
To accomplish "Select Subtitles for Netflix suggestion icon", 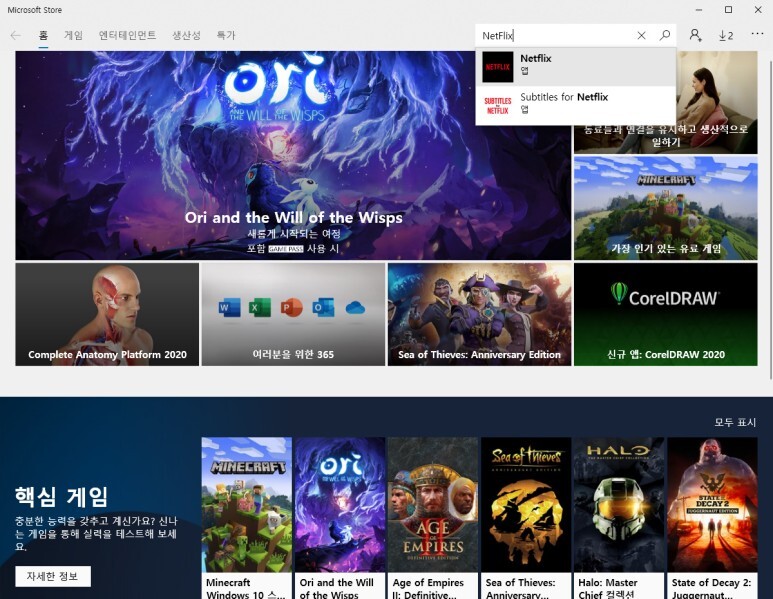I will pos(497,106).
